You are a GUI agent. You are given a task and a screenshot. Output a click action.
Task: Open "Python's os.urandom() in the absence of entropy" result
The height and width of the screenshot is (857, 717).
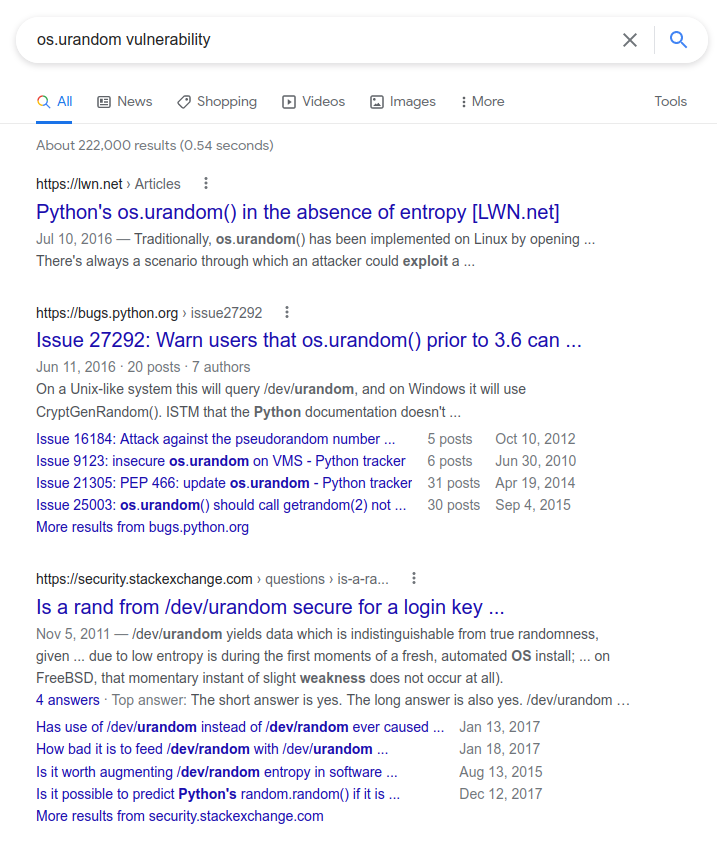pyautogui.click(x=298, y=212)
